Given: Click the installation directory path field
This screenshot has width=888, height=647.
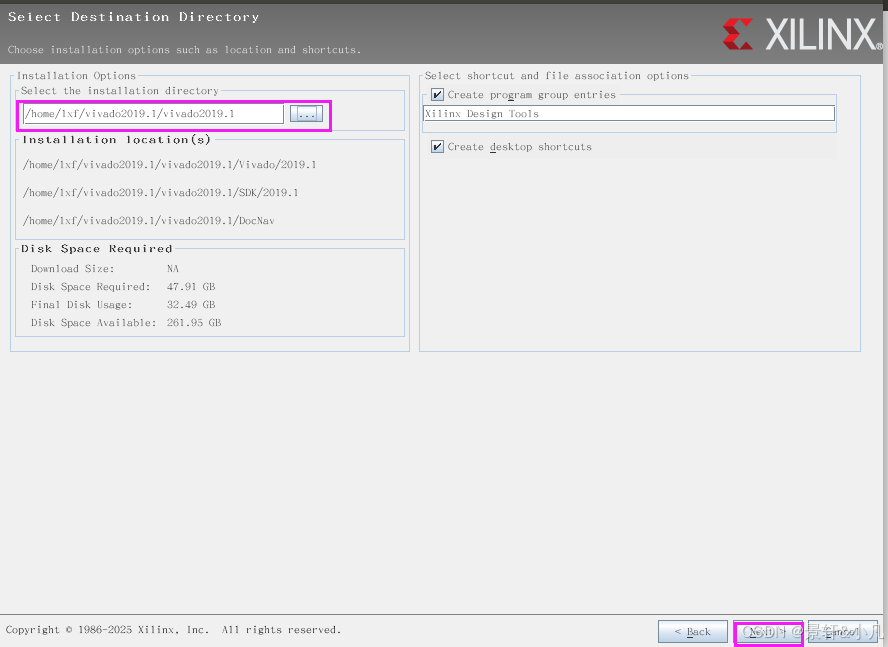Looking at the screenshot, I should tap(153, 114).
